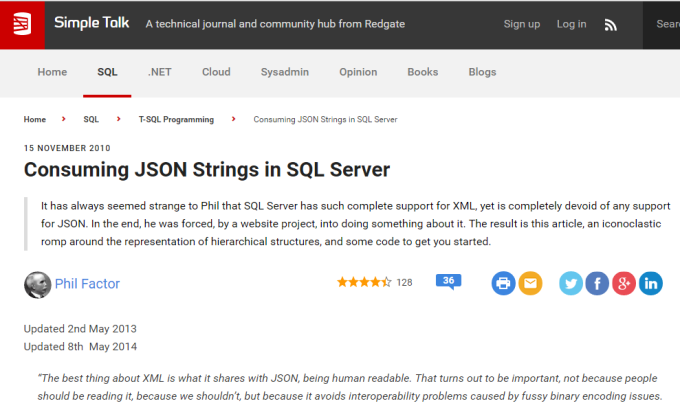
Task: Email the article via envelope icon
Action: click(530, 283)
